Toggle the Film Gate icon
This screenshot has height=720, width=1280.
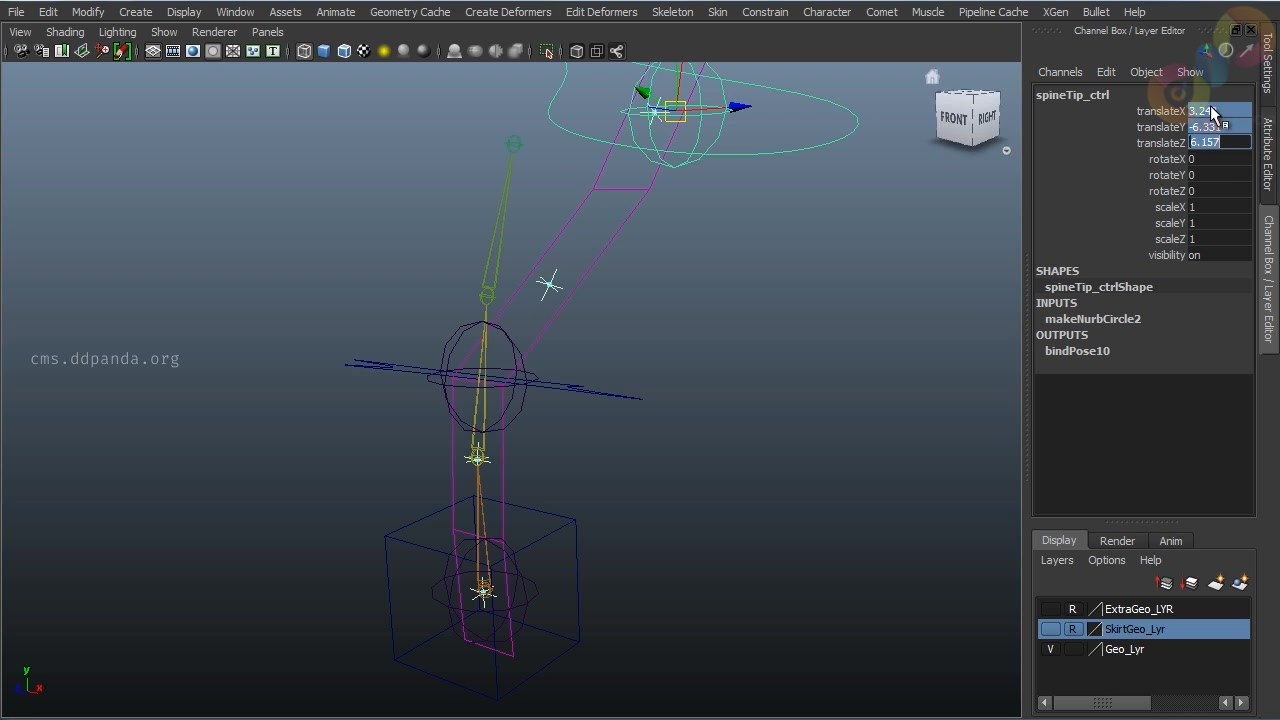173,51
